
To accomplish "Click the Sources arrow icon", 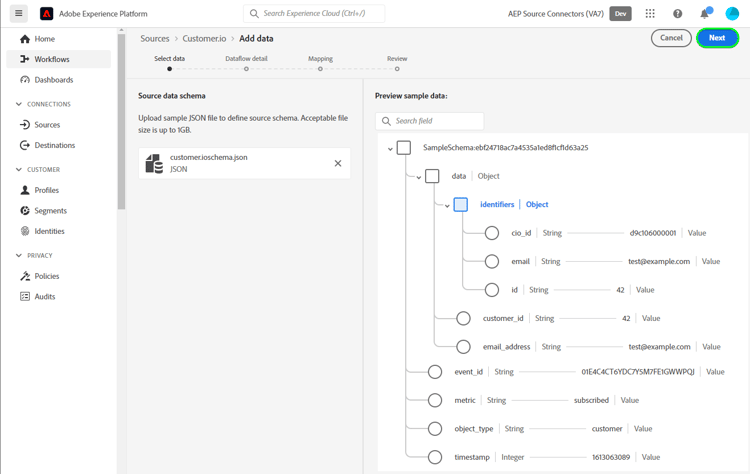I will [x=25, y=124].
